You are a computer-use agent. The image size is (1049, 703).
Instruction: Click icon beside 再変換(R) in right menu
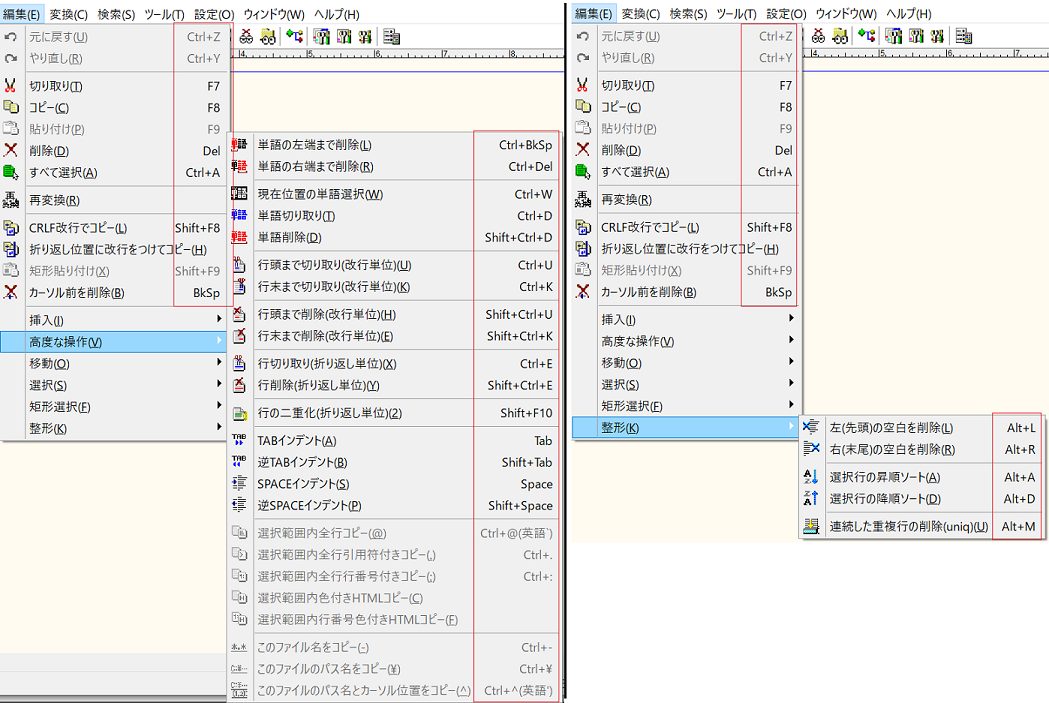(x=583, y=199)
